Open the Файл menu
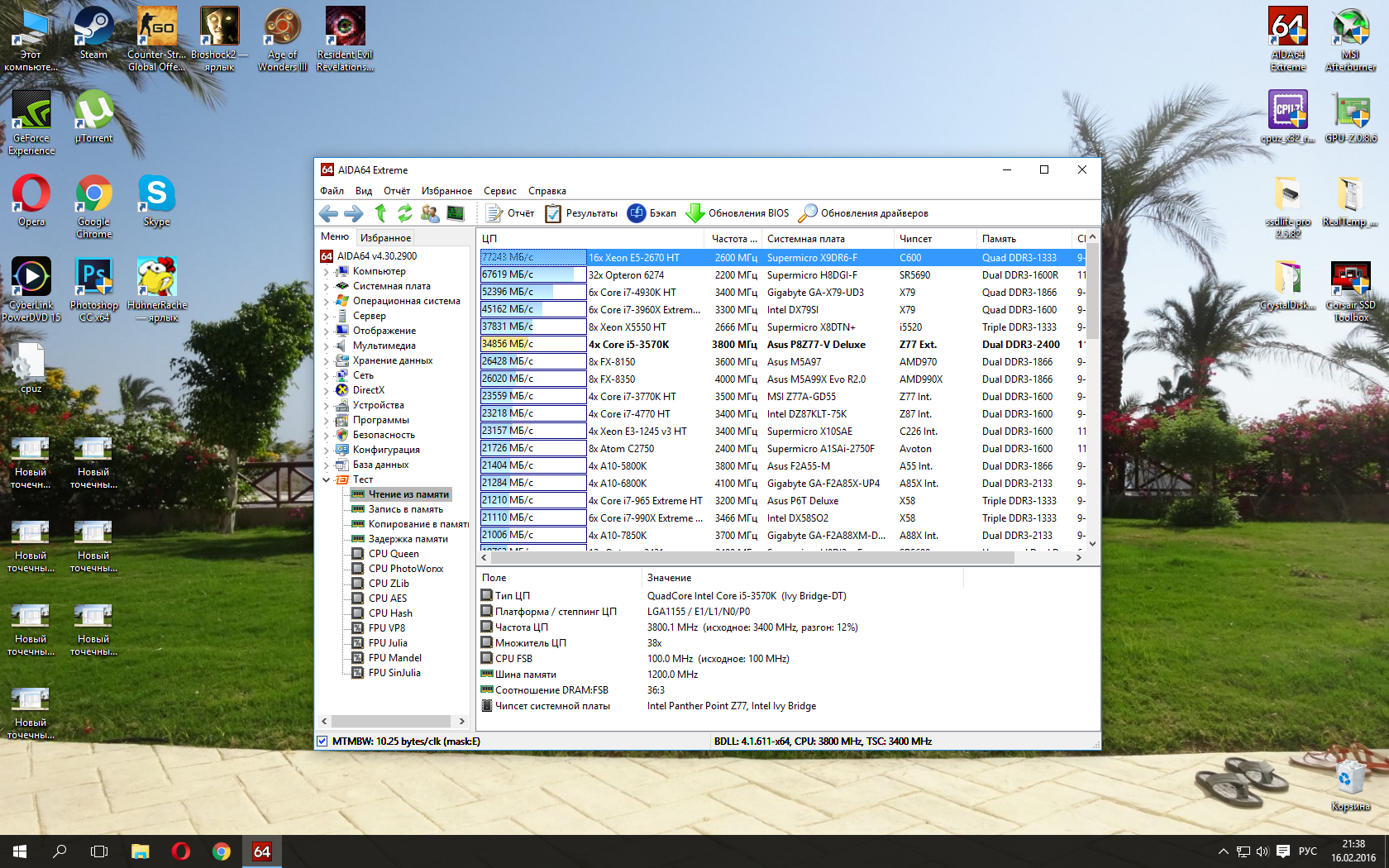Image resolution: width=1389 pixels, height=868 pixels. [332, 191]
